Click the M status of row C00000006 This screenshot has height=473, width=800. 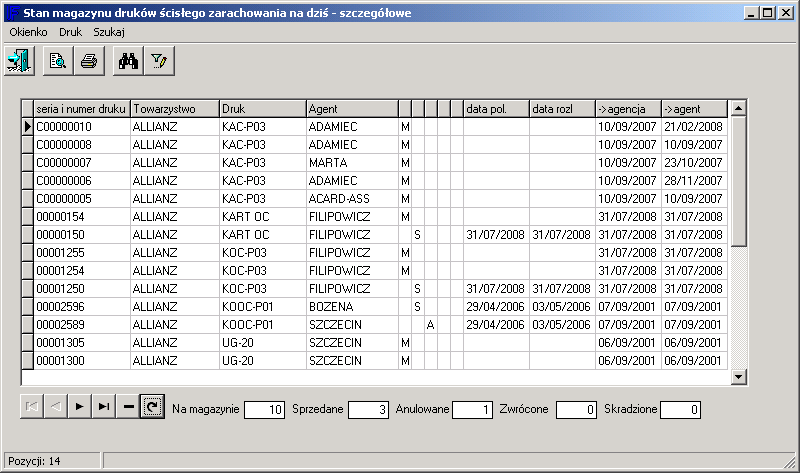[x=405, y=181]
